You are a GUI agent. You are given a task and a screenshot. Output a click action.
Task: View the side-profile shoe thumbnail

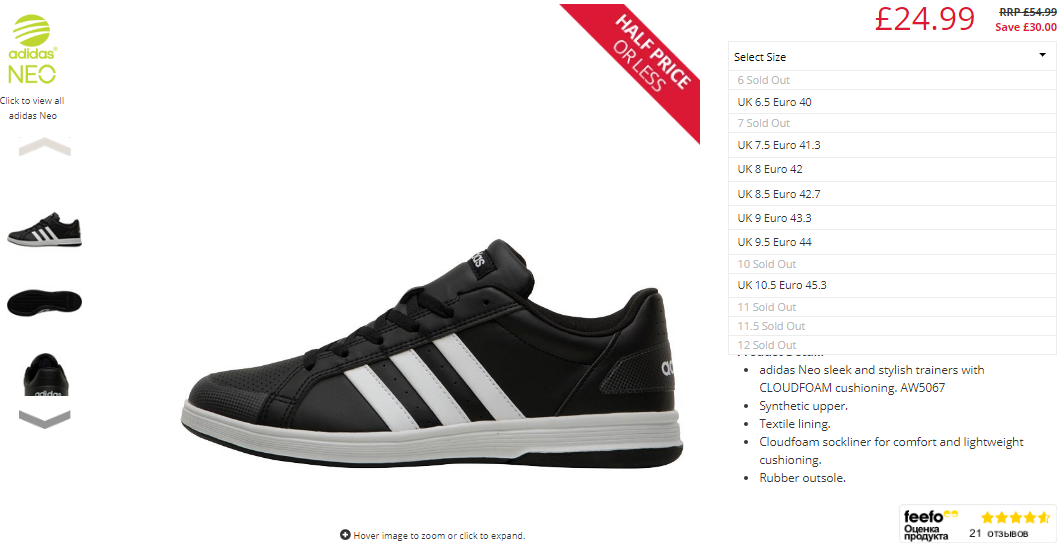click(45, 230)
